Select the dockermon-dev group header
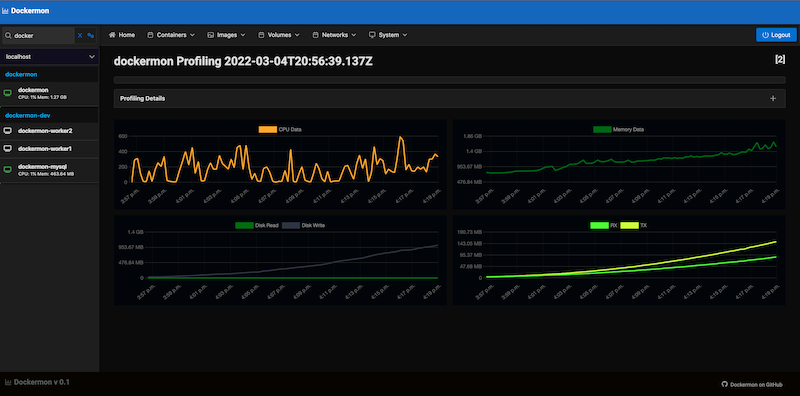The width and height of the screenshot is (800, 396). [28, 116]
